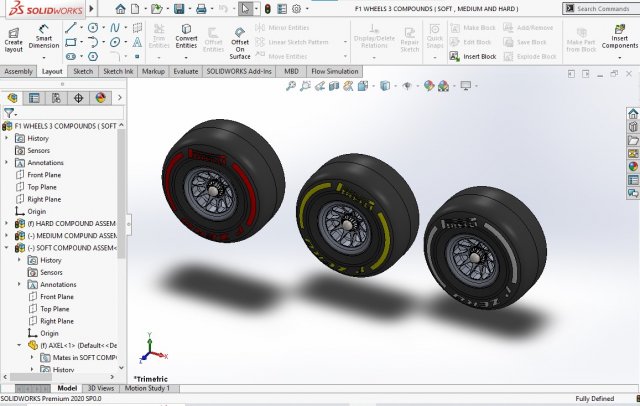The height and width of the screenshot is (406, 640).
Task: Switch to the Assembly ribbon tab
Action: 18,71
